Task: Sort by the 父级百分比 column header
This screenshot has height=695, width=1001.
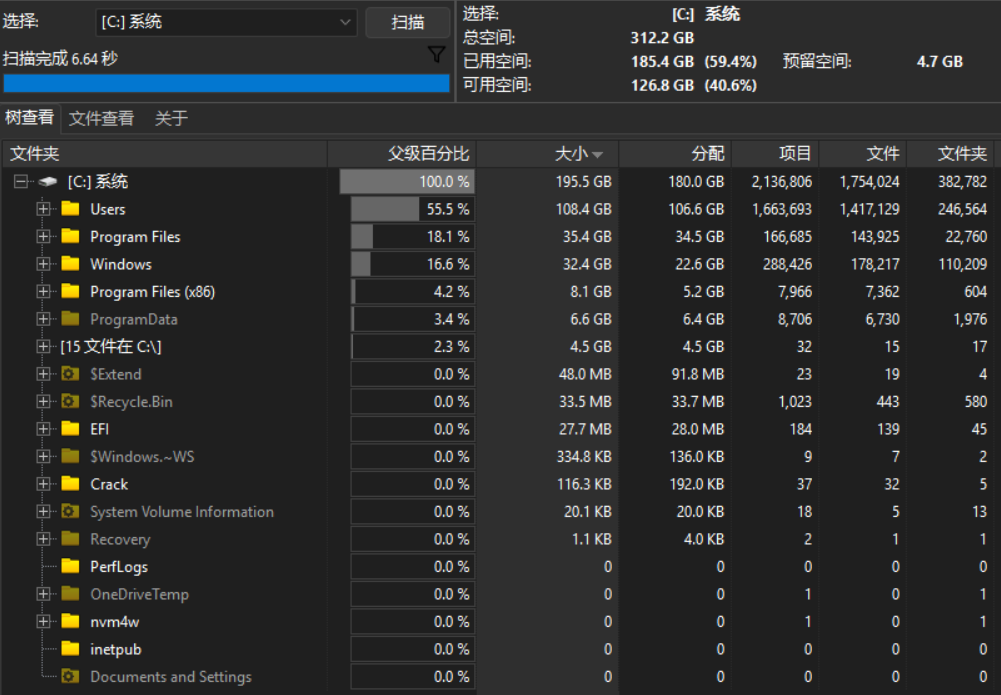Action: (402, 153)
